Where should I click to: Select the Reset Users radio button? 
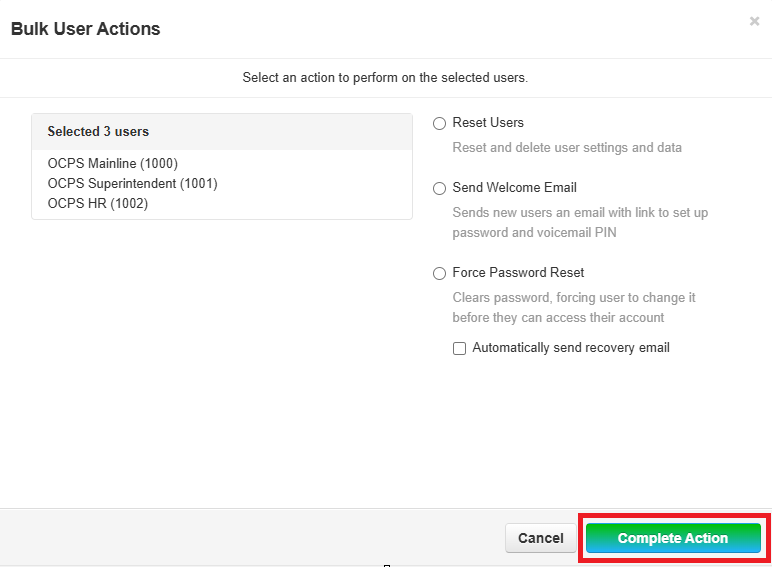(x=439, y=123)
